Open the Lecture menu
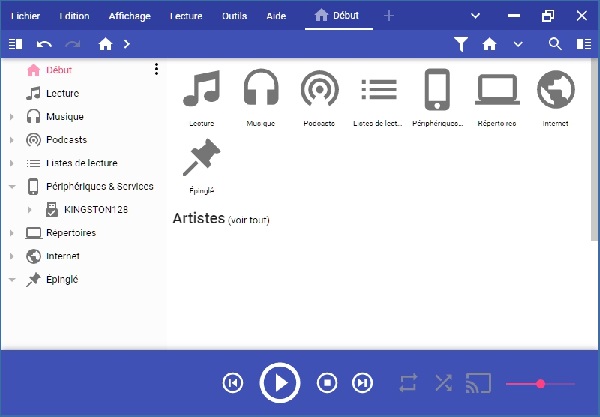Viewport: 600px width, 417px height. tap(186, 16)
